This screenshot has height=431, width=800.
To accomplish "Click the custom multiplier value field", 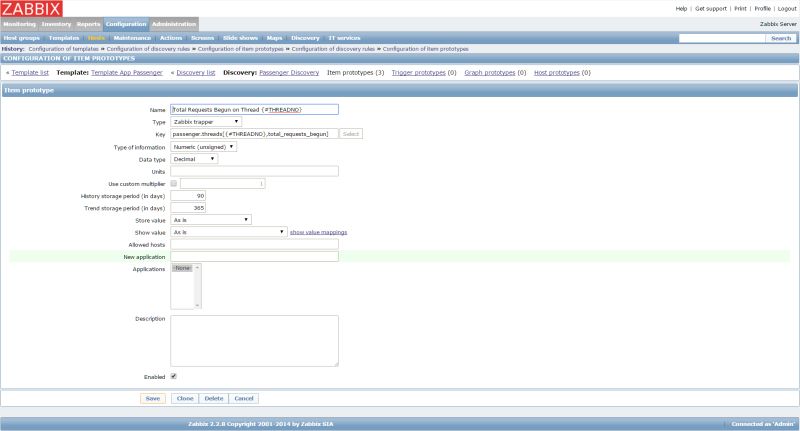I will click(x=222, y=184).
